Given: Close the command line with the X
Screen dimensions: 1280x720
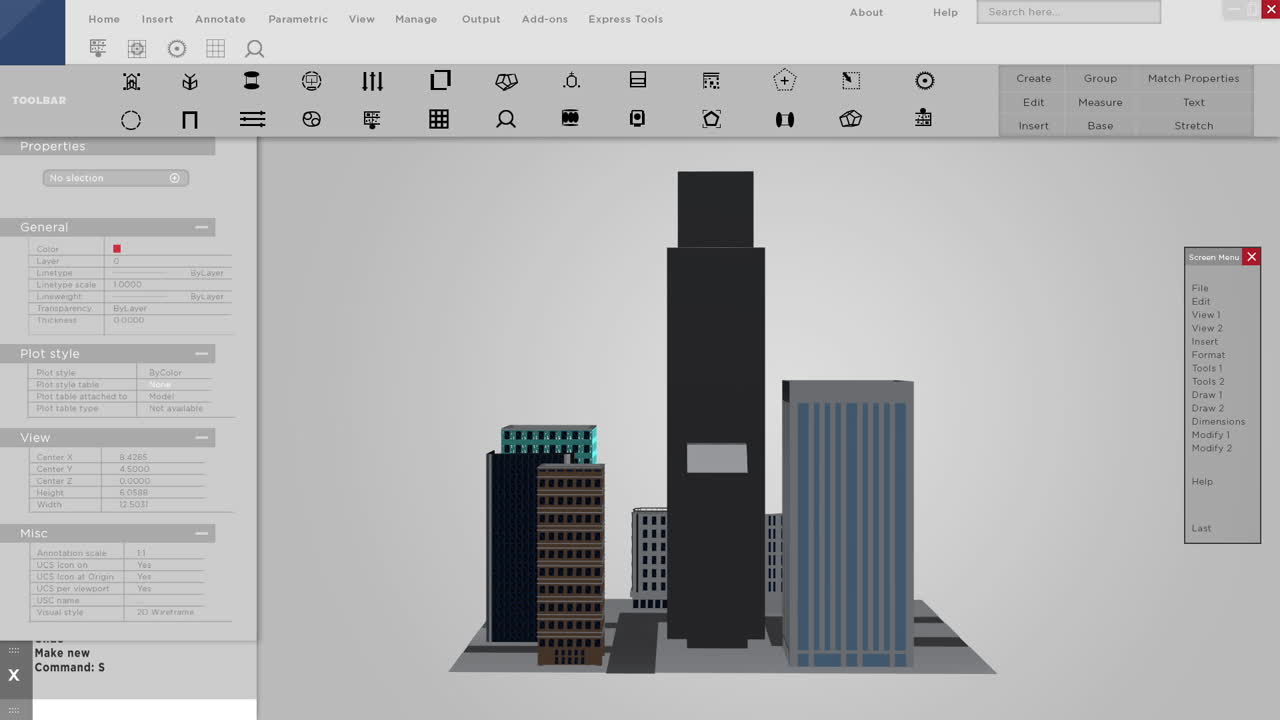Looking at the screenshot, I should [14, 675].
